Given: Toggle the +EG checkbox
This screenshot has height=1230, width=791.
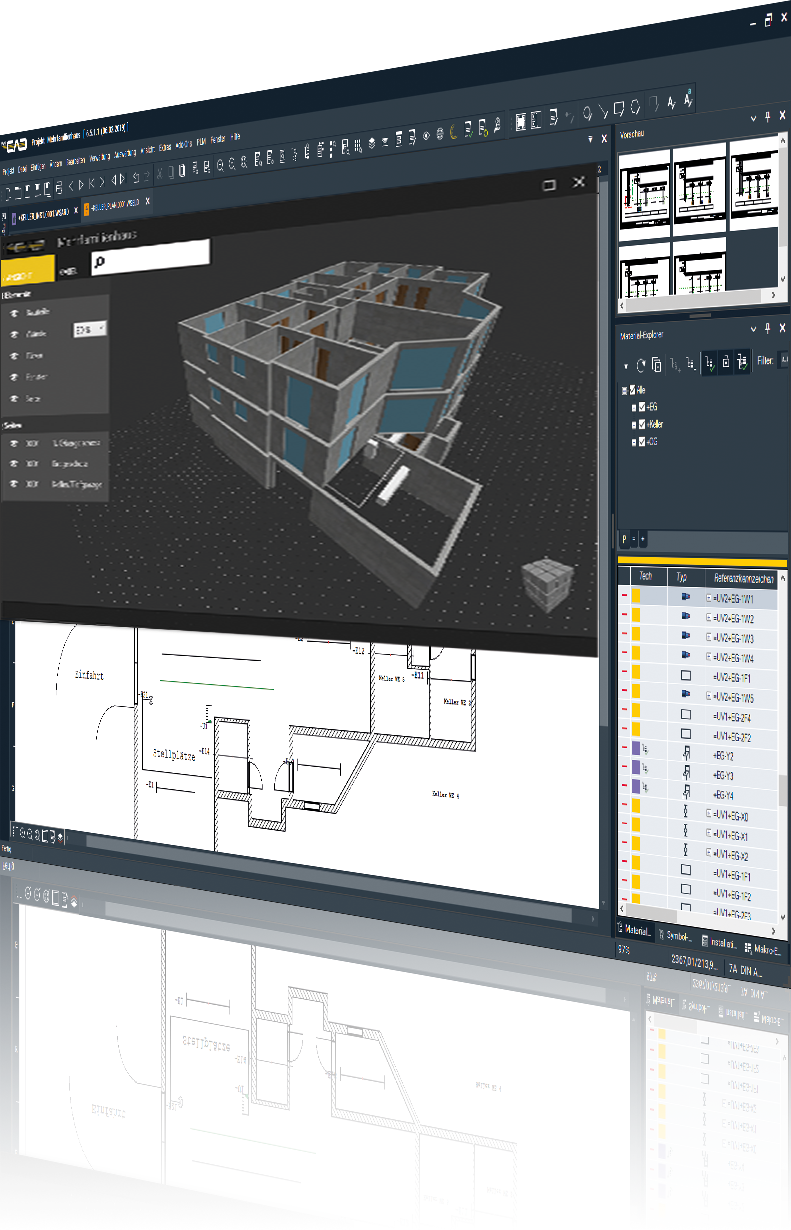Looking at the screenshot, I should pos(642,408).
